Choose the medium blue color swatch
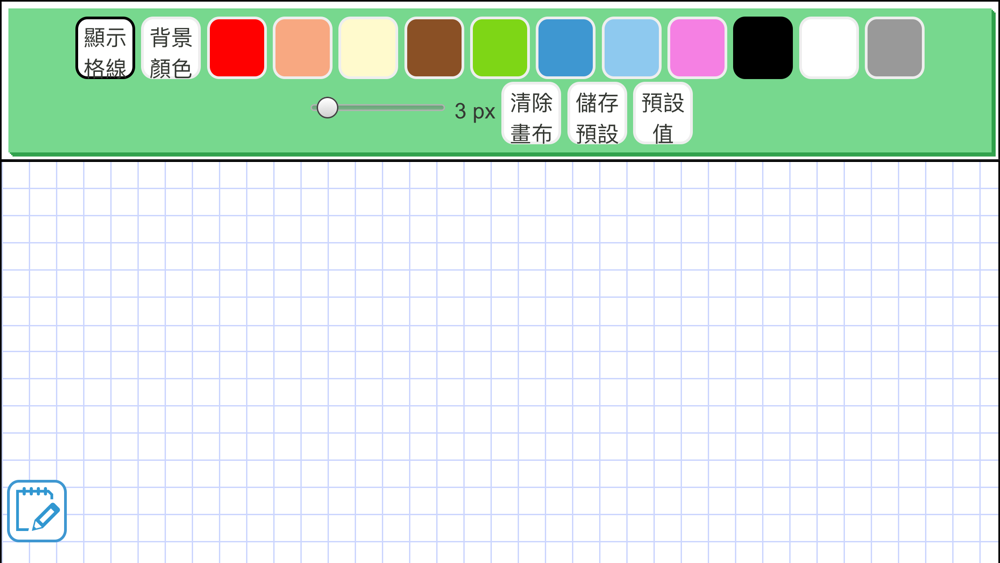1000x563 pixels. point(565,48)
